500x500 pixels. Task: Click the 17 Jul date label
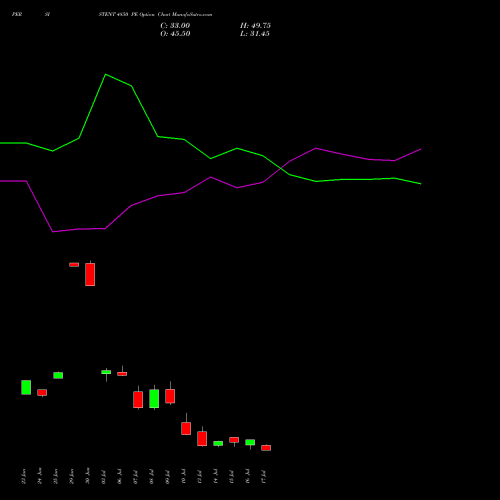pyautogui.click(x=264, y=477)
